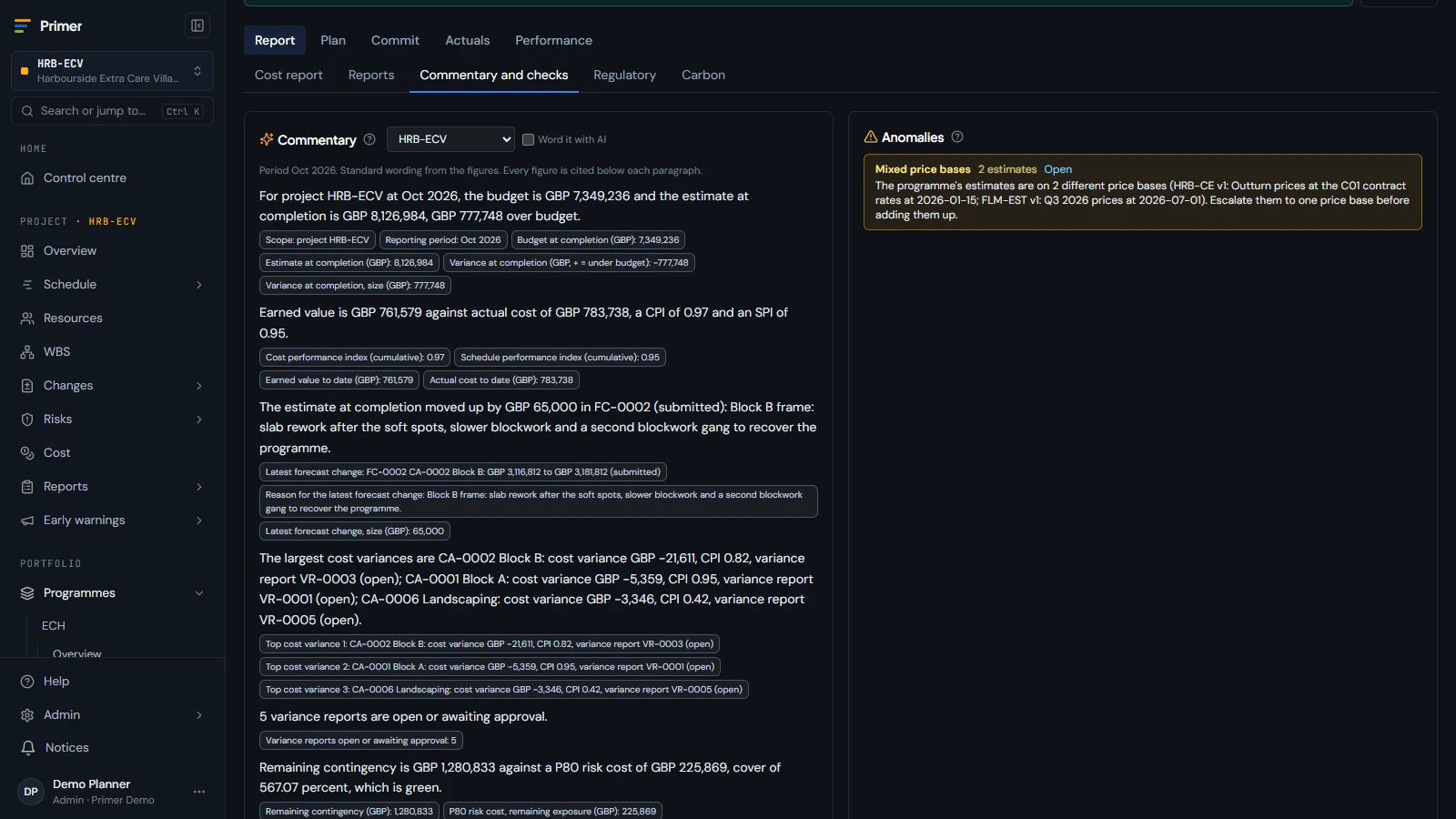
Task: Click the Overview grid icon
Action: tap(27, 251)
